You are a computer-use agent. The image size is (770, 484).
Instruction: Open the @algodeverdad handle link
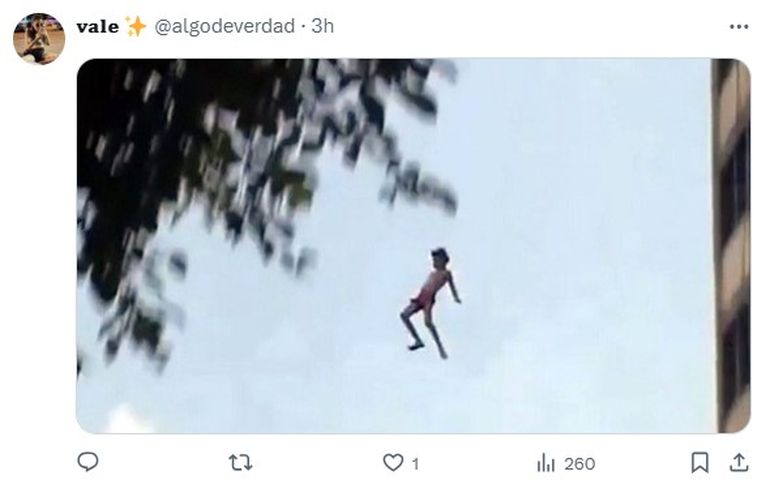click(225, 26)
